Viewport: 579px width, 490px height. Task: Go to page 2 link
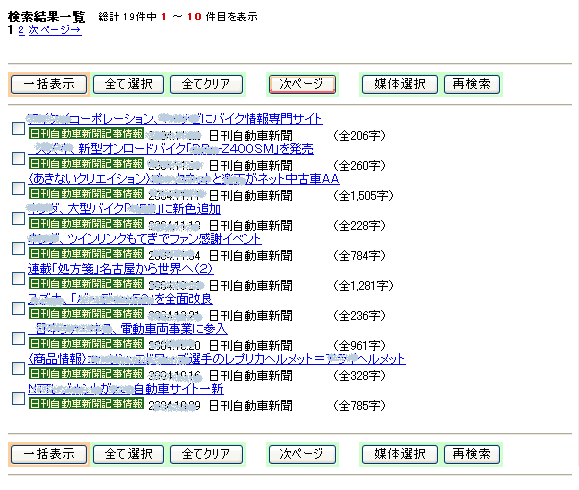pos(21,30)
